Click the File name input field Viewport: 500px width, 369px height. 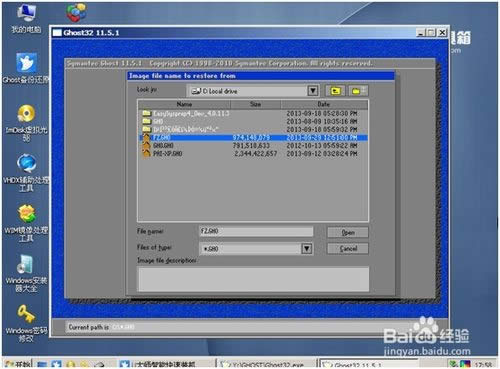(x=256, y=231)
